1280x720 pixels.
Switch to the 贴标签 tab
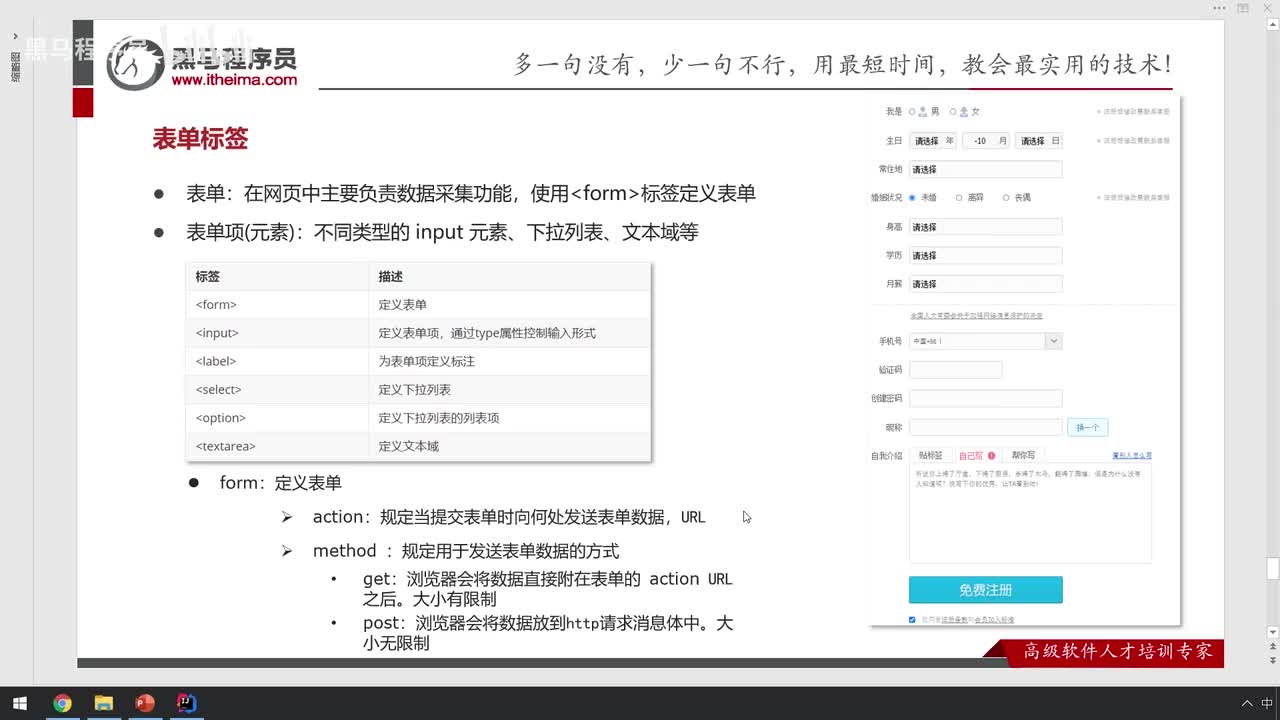(930, 455)
